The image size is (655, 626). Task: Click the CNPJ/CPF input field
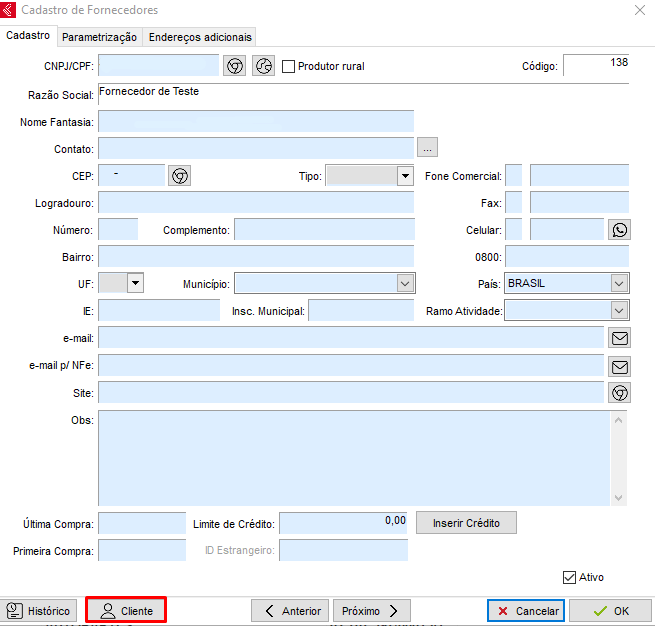click(158, 66)
